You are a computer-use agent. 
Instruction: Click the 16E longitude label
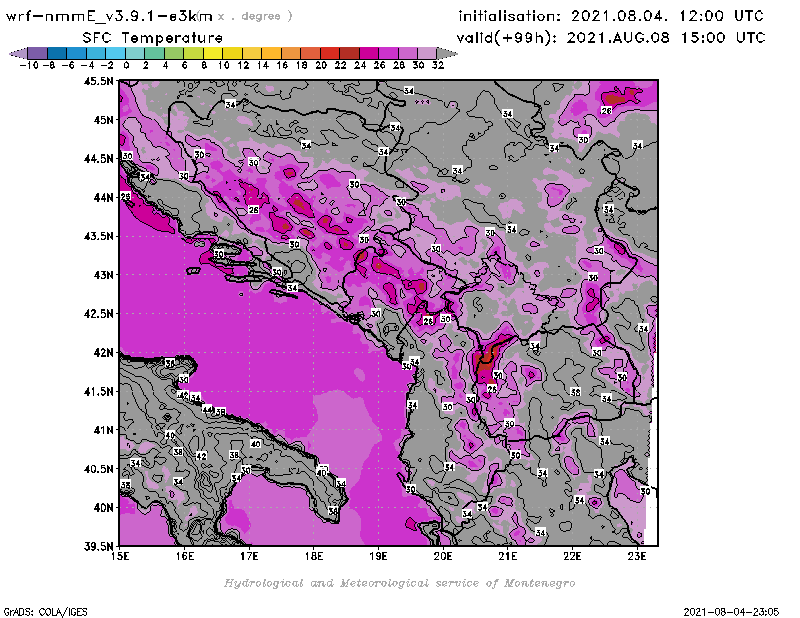[x=185, y=556]
